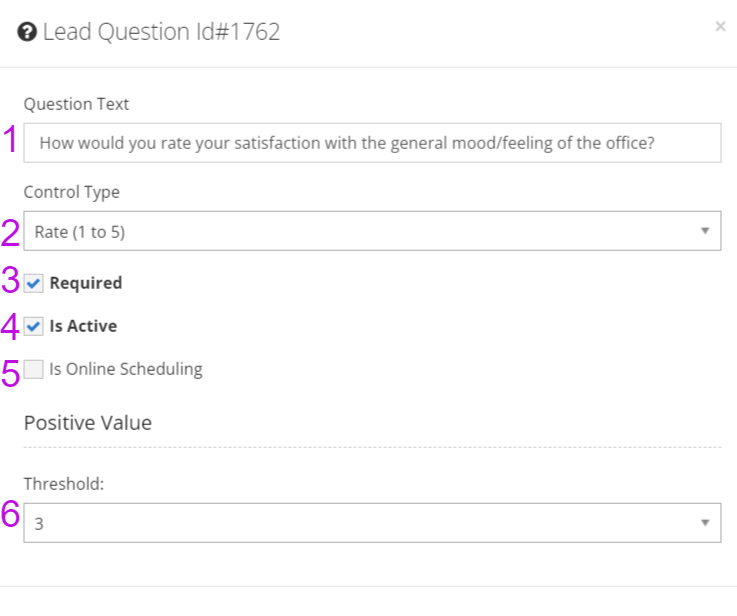The image size is (737, 616).
Task: Click the question mark icon in header
Action: tap(27, 32)
